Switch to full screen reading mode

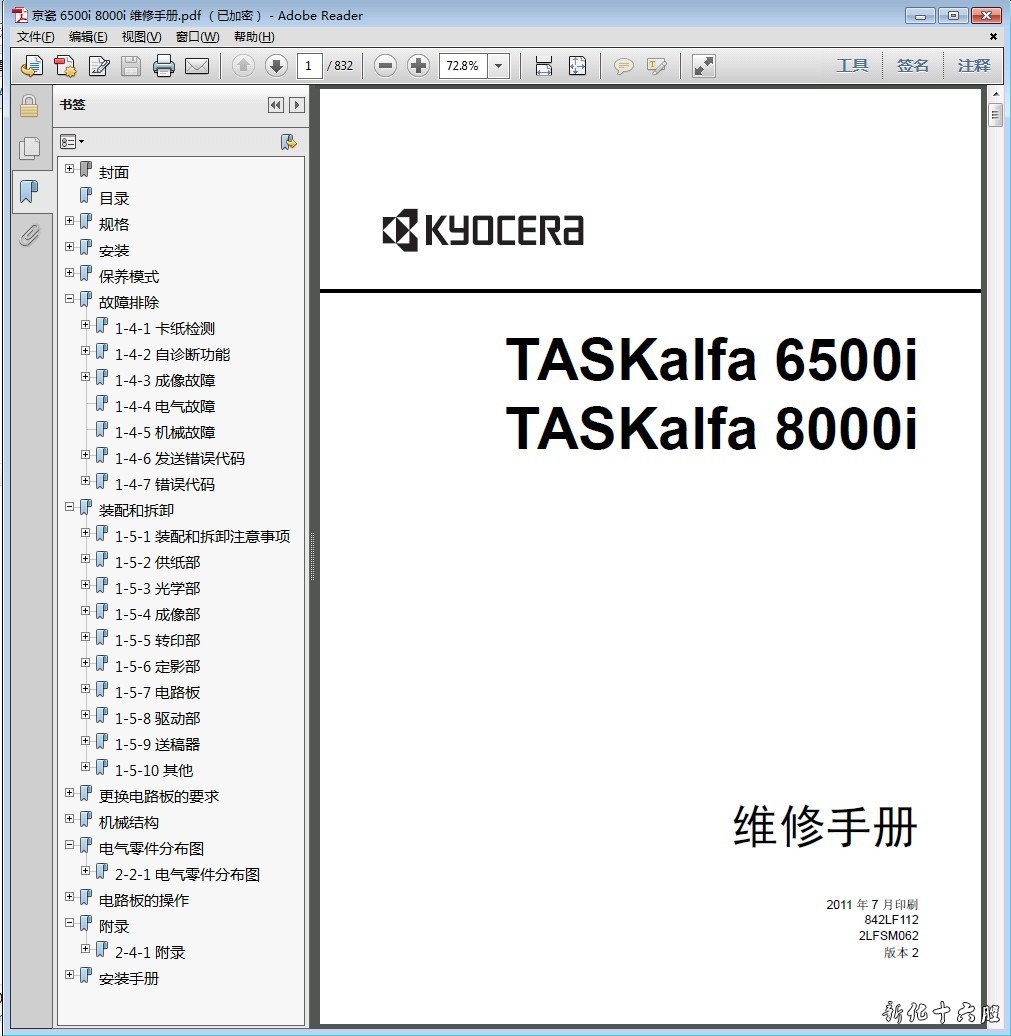704,66
